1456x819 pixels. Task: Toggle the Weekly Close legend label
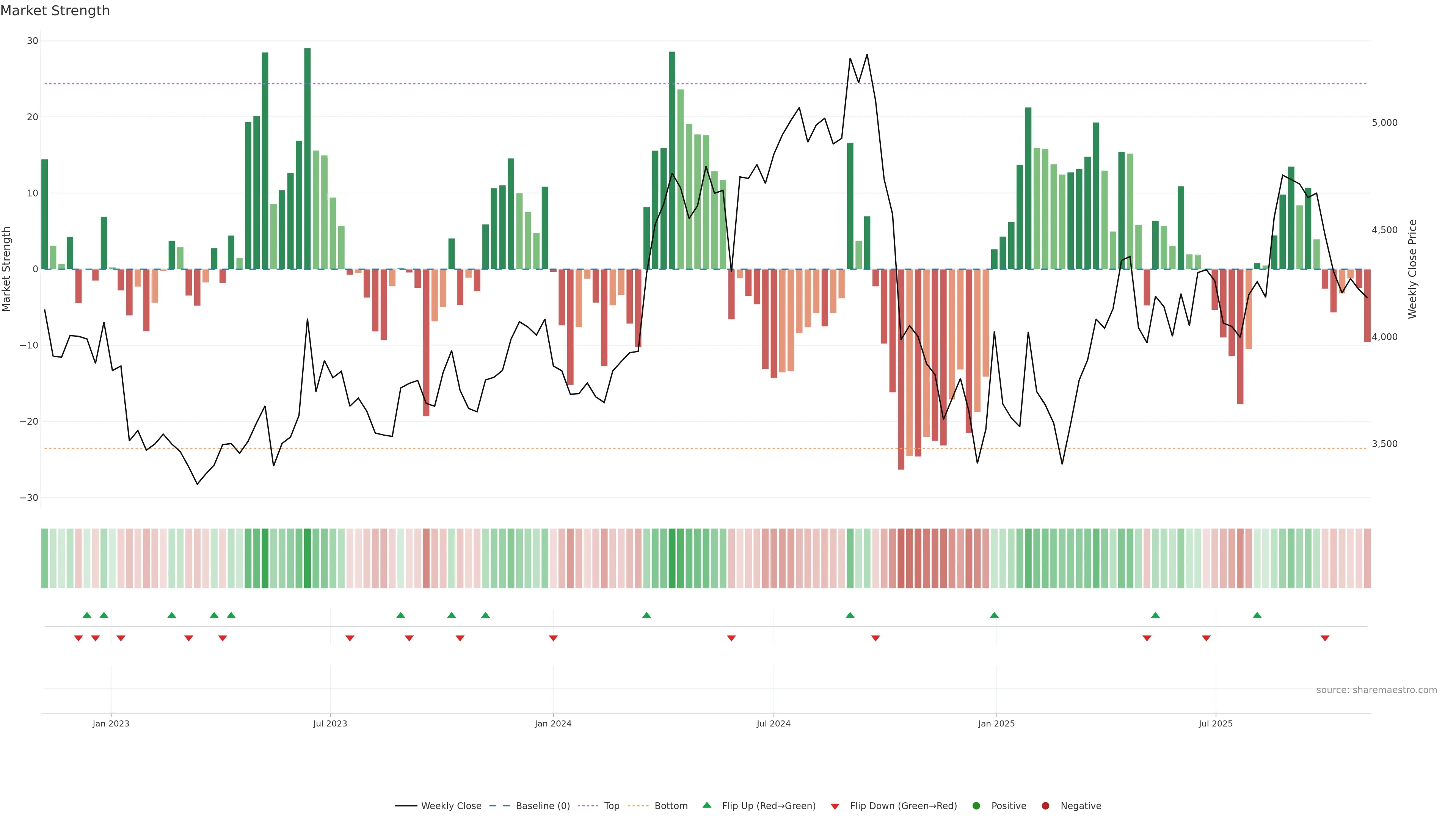coord(451,806)
